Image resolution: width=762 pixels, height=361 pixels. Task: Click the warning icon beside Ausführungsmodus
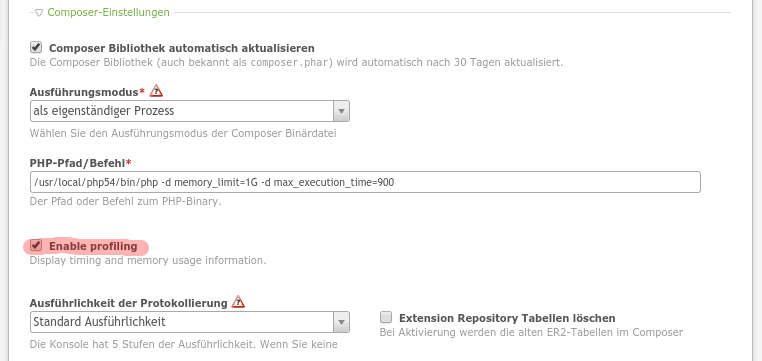pos(156,91)
